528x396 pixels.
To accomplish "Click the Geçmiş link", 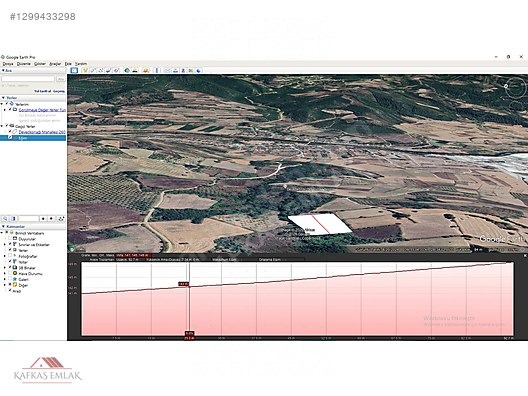I will (59, 91).
